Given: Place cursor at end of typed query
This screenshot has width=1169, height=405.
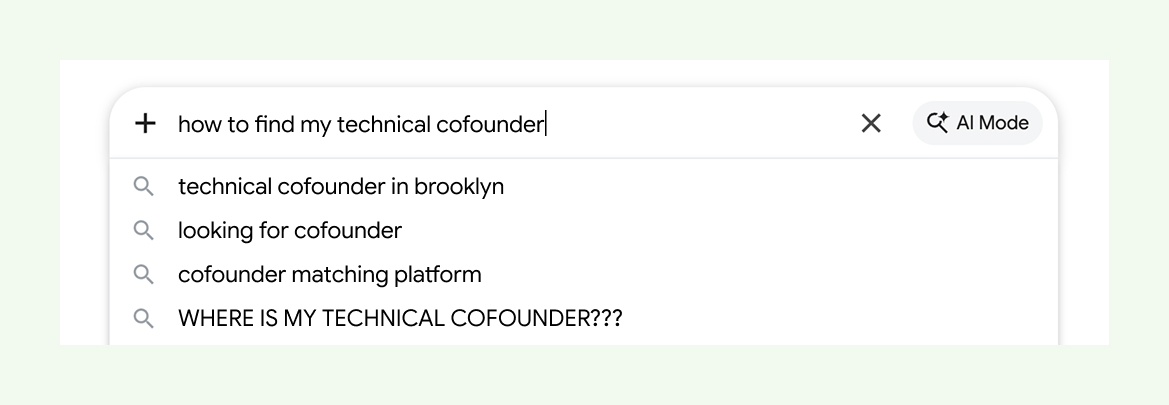Looking at the screenshot, I should click(x=546, y=124).
